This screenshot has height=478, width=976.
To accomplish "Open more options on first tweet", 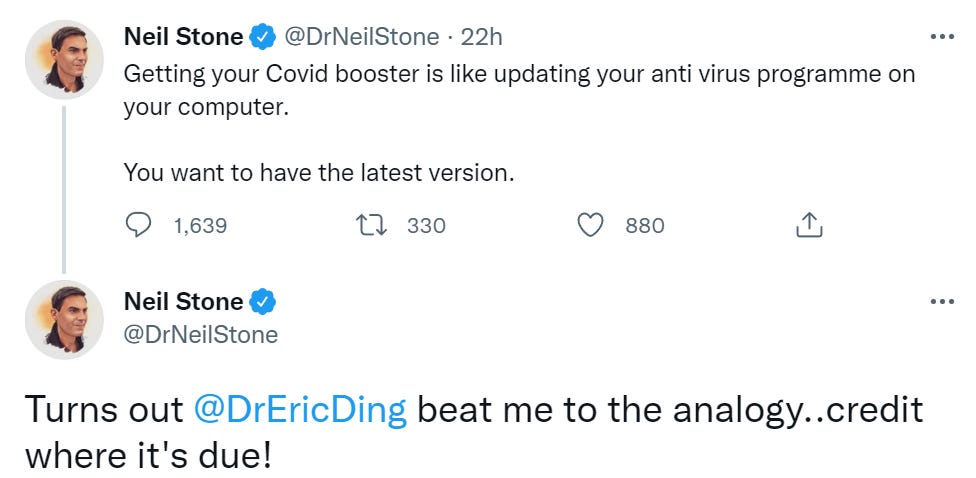I will point(942,37).
